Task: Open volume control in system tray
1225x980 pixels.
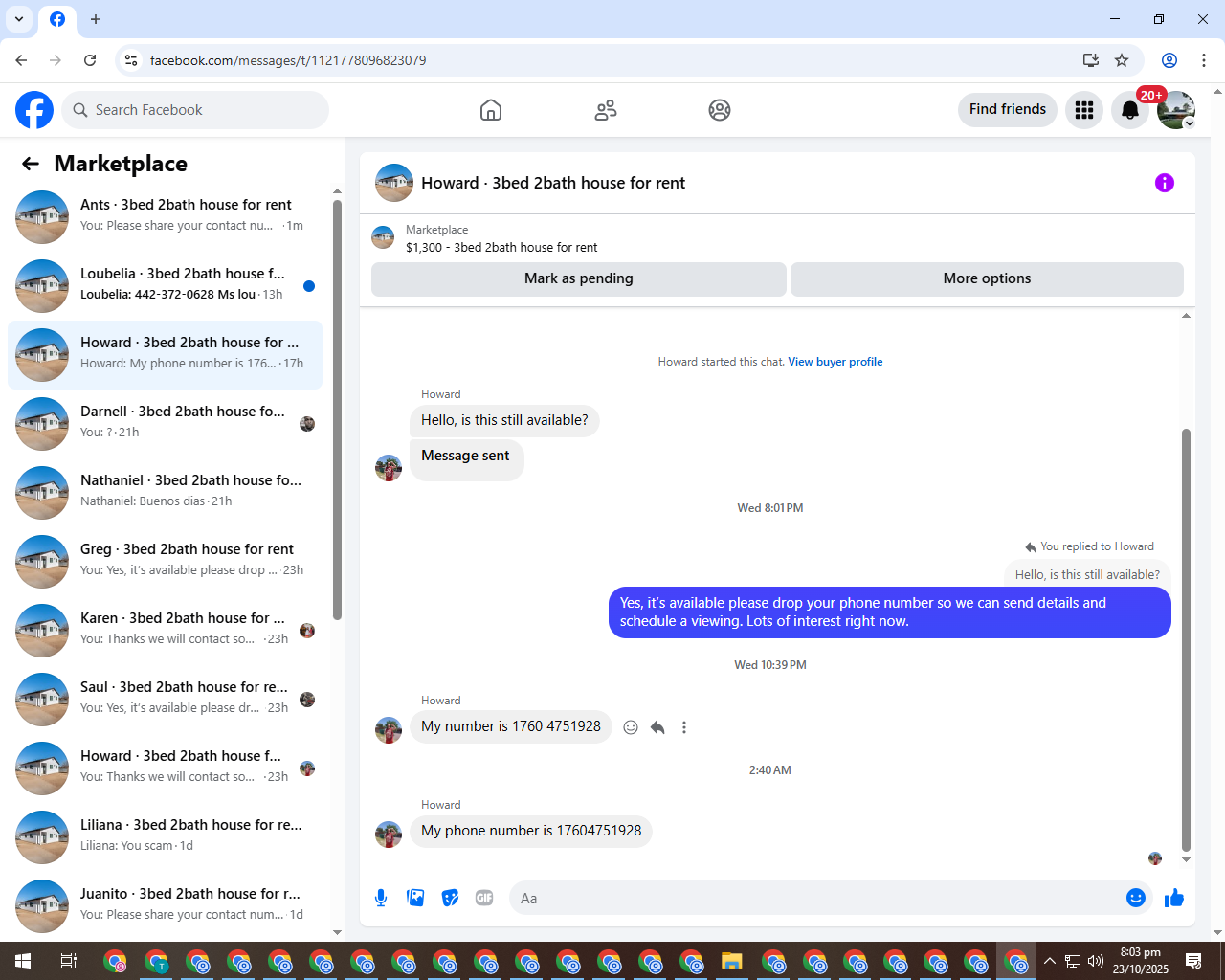Action: coord(1096,961)
